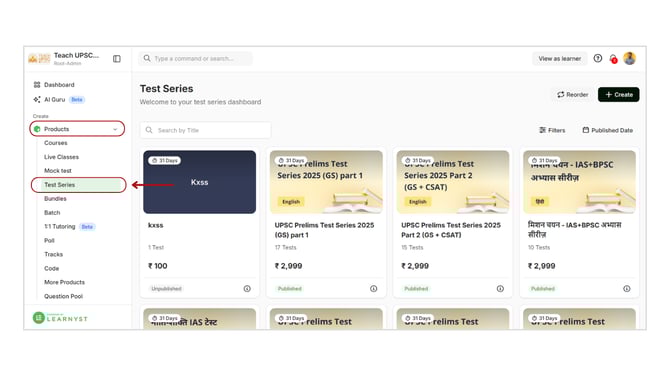Open the notifications bell icon

tap(613, 59)
